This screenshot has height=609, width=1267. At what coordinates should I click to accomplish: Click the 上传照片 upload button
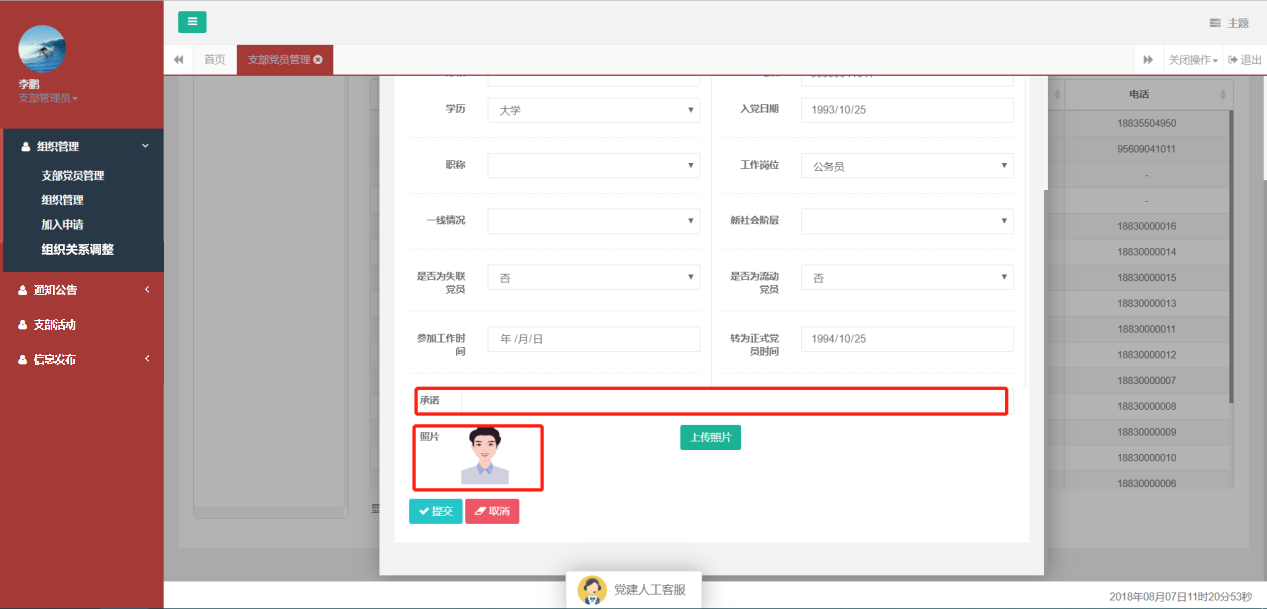710,437
